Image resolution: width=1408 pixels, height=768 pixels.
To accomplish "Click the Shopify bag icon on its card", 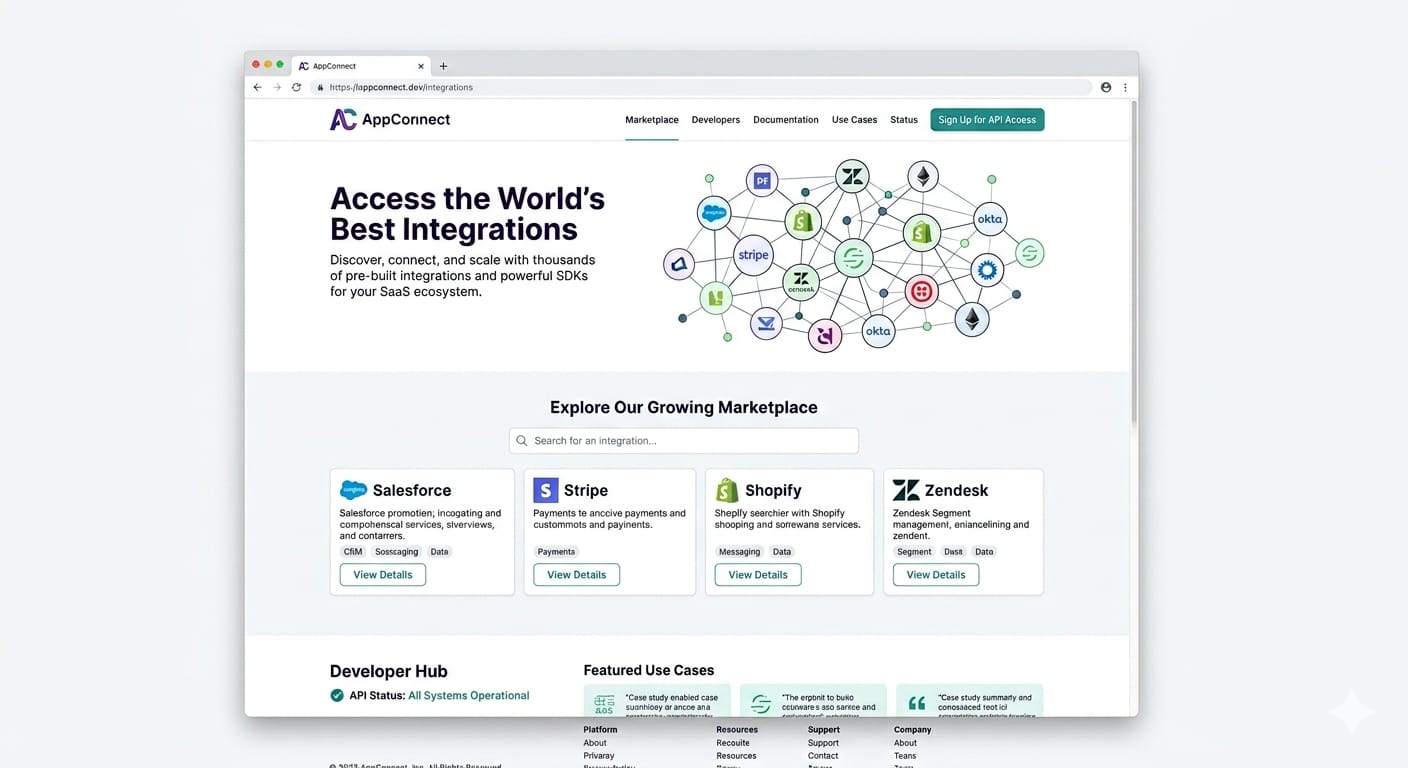I will [727, 490].
